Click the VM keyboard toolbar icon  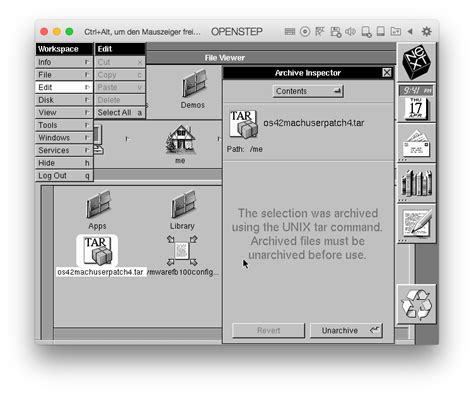[x=290, y=32]
